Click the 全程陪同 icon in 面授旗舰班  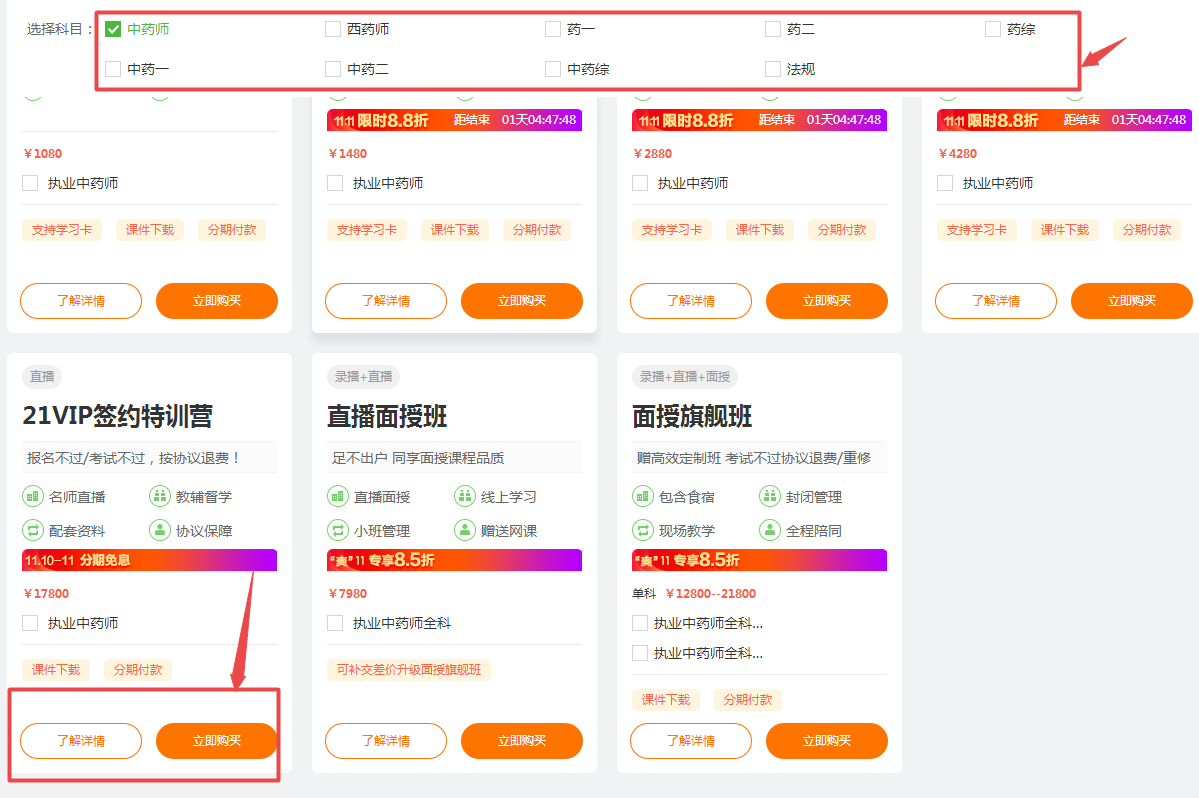click(x=770, y=530)
